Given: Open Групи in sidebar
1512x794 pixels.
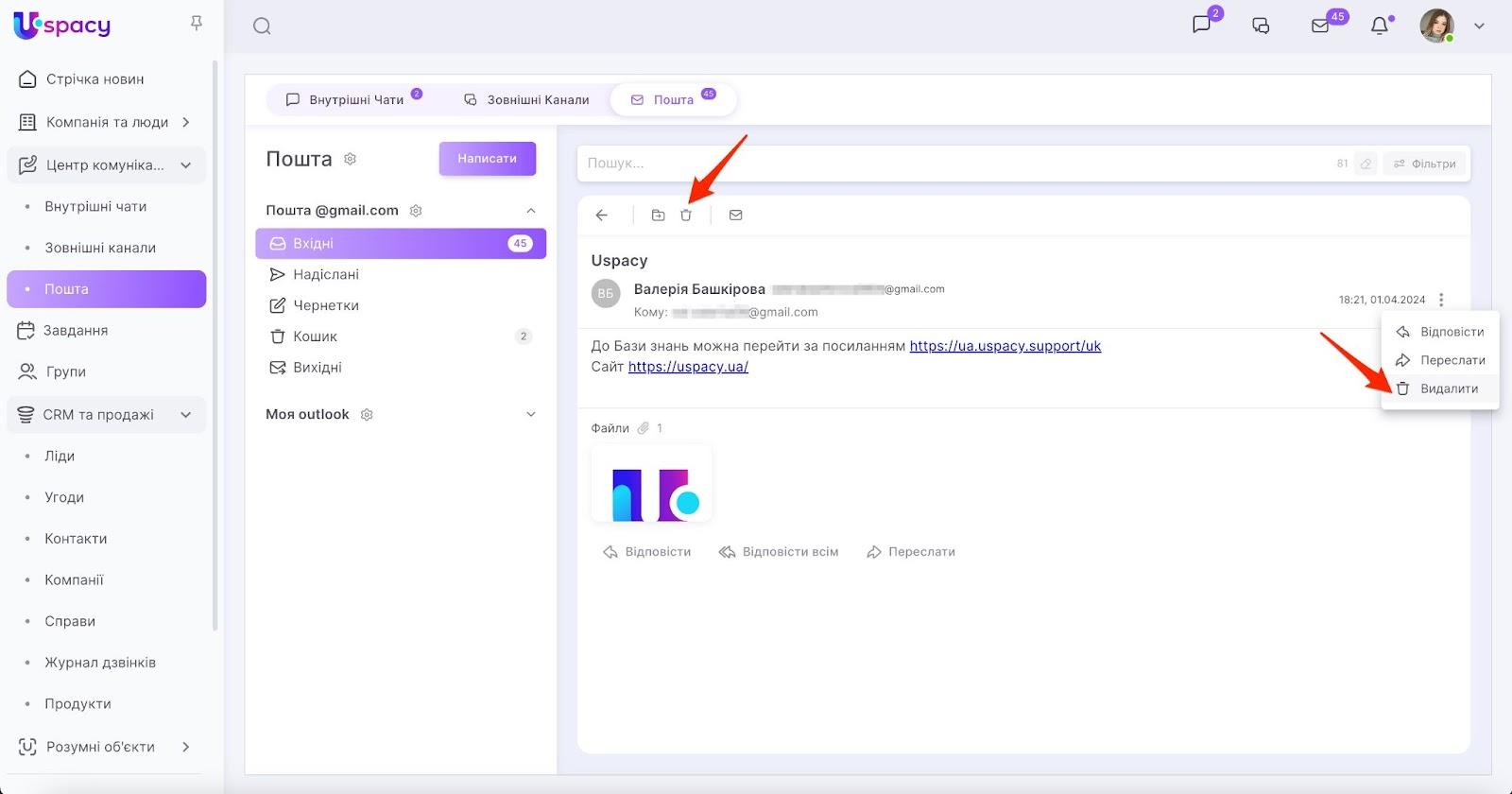Looking at the screenshot, I should [106, 371].
